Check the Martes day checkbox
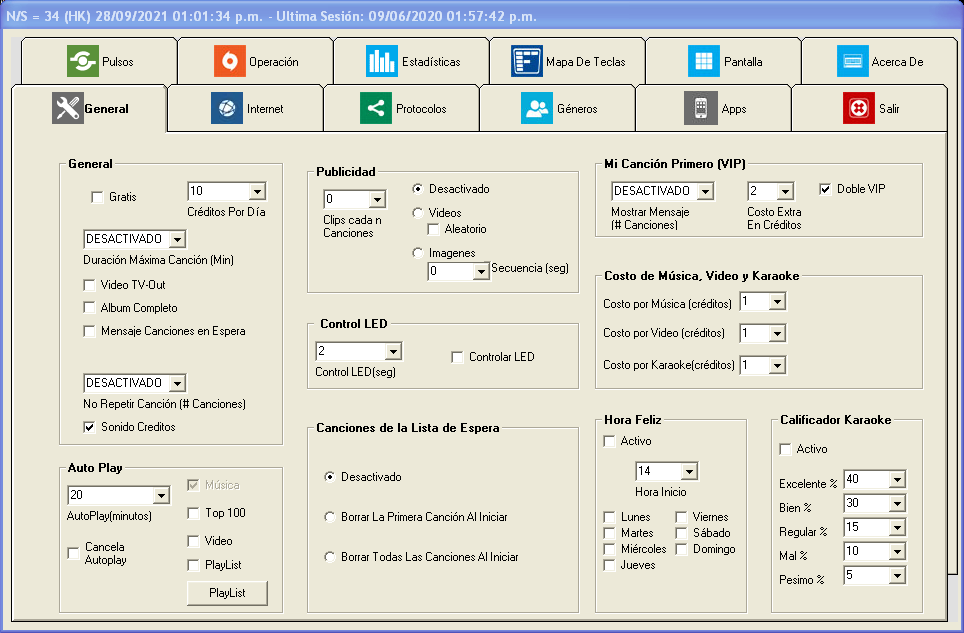The image size is (964, 633). 609,533
